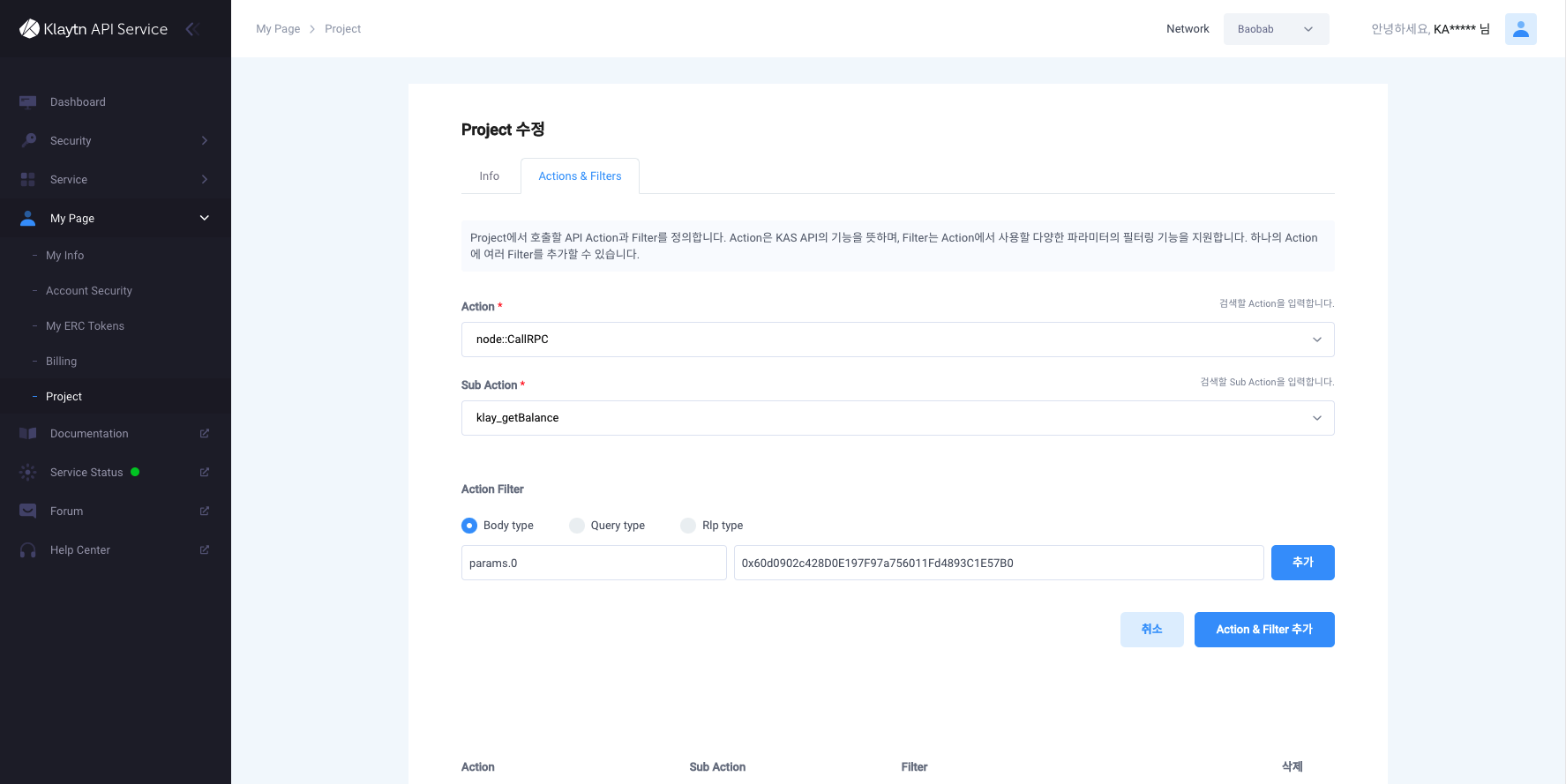The image size is (1566, 784).
Task: Click the Action & Filter 추가 button
Action: coord(1264,630)
